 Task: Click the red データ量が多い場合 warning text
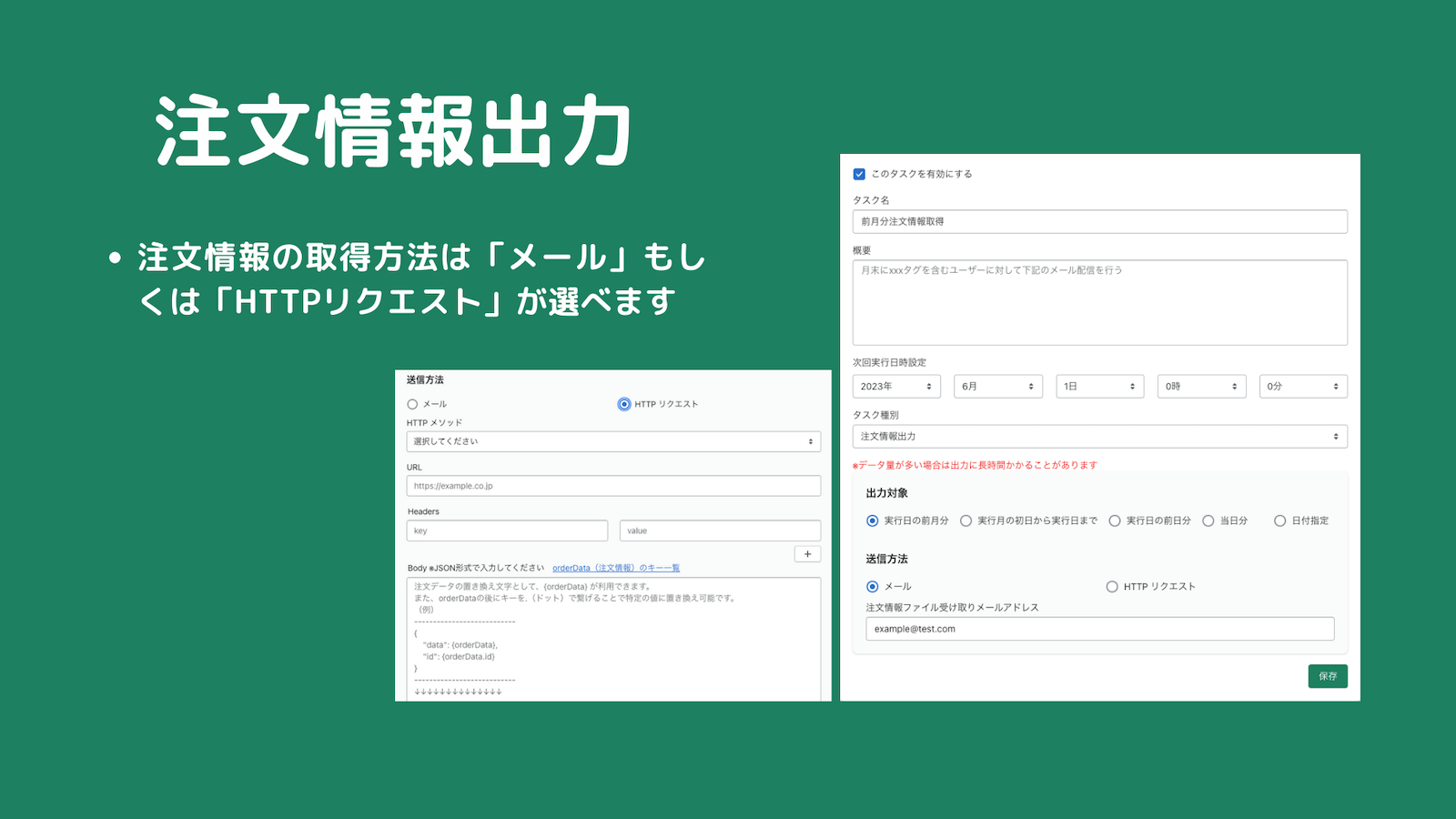pos(975,465)
